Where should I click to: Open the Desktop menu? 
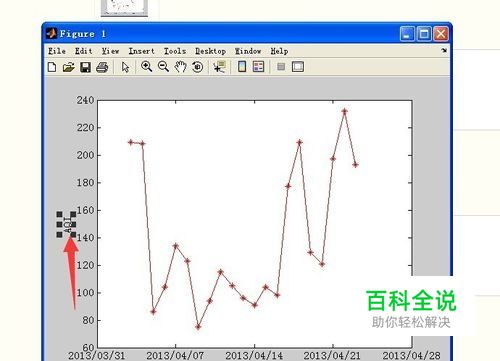pos(210,51)
